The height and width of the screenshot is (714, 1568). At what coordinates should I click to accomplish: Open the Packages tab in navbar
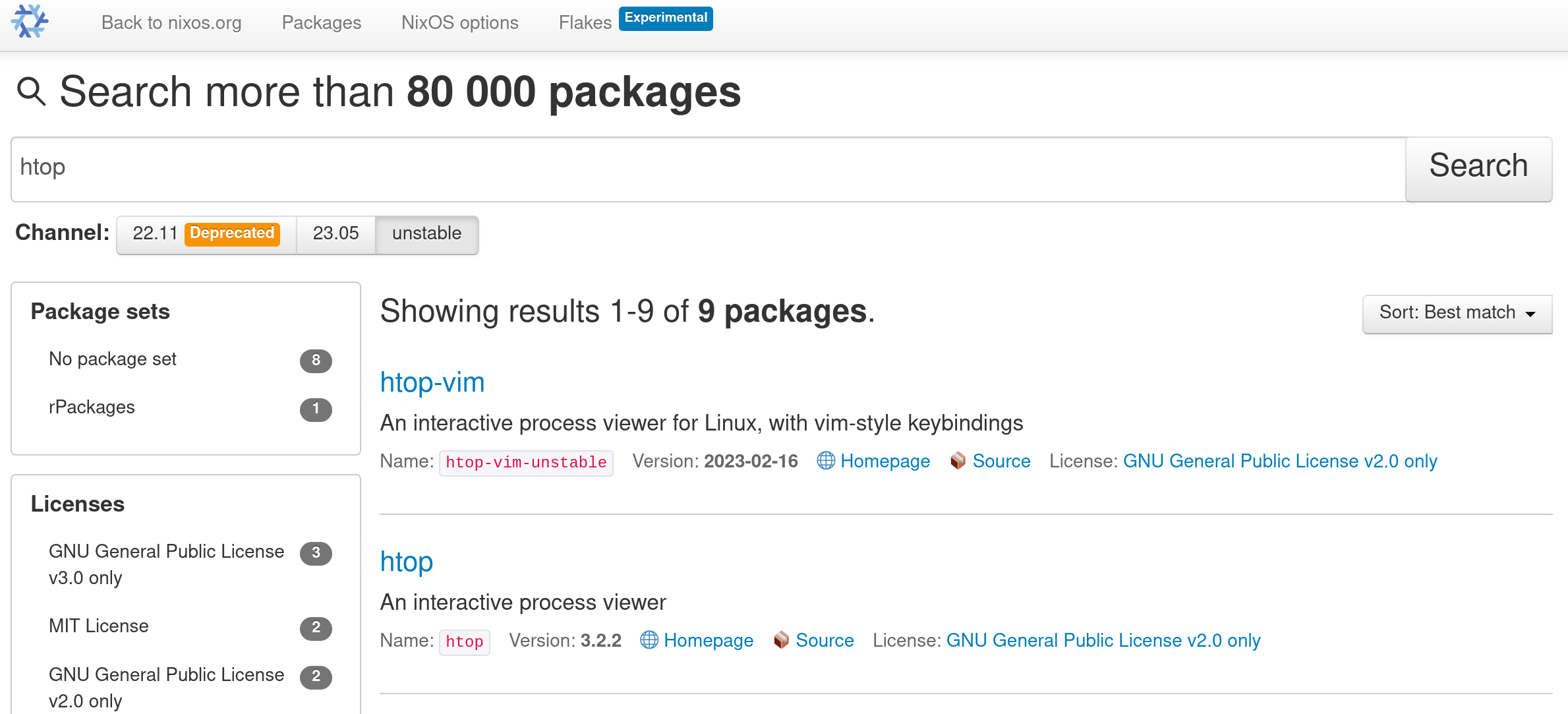click(x=321, y=23)
